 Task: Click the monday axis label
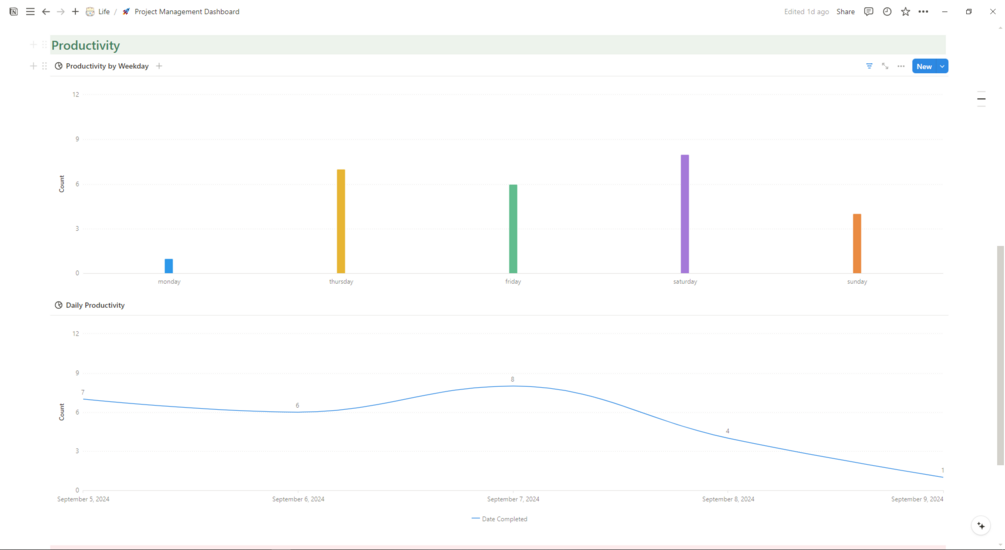169,281
